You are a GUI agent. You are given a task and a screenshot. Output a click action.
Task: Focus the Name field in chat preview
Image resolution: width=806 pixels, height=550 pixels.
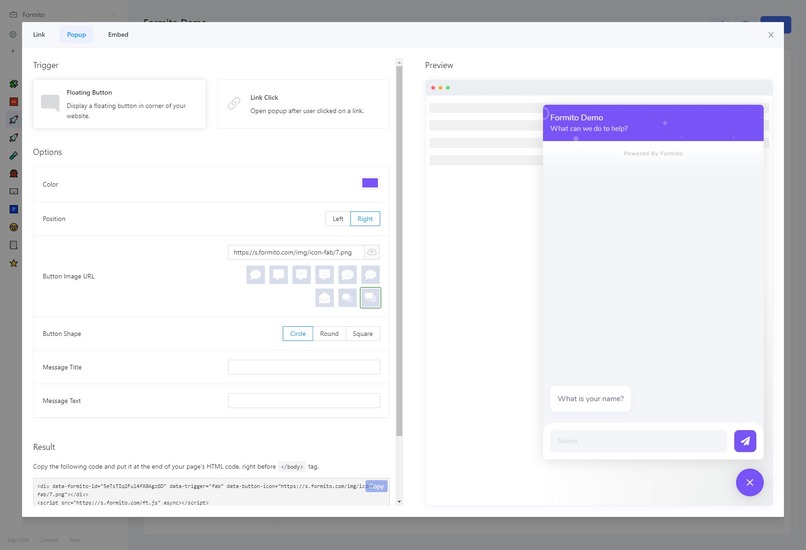(x=638, y=441)
